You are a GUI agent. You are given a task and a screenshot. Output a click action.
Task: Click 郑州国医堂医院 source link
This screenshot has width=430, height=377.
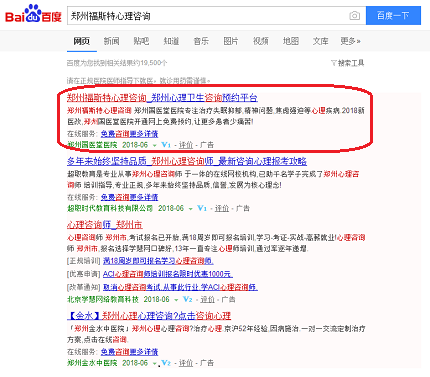tap(92, 145)
